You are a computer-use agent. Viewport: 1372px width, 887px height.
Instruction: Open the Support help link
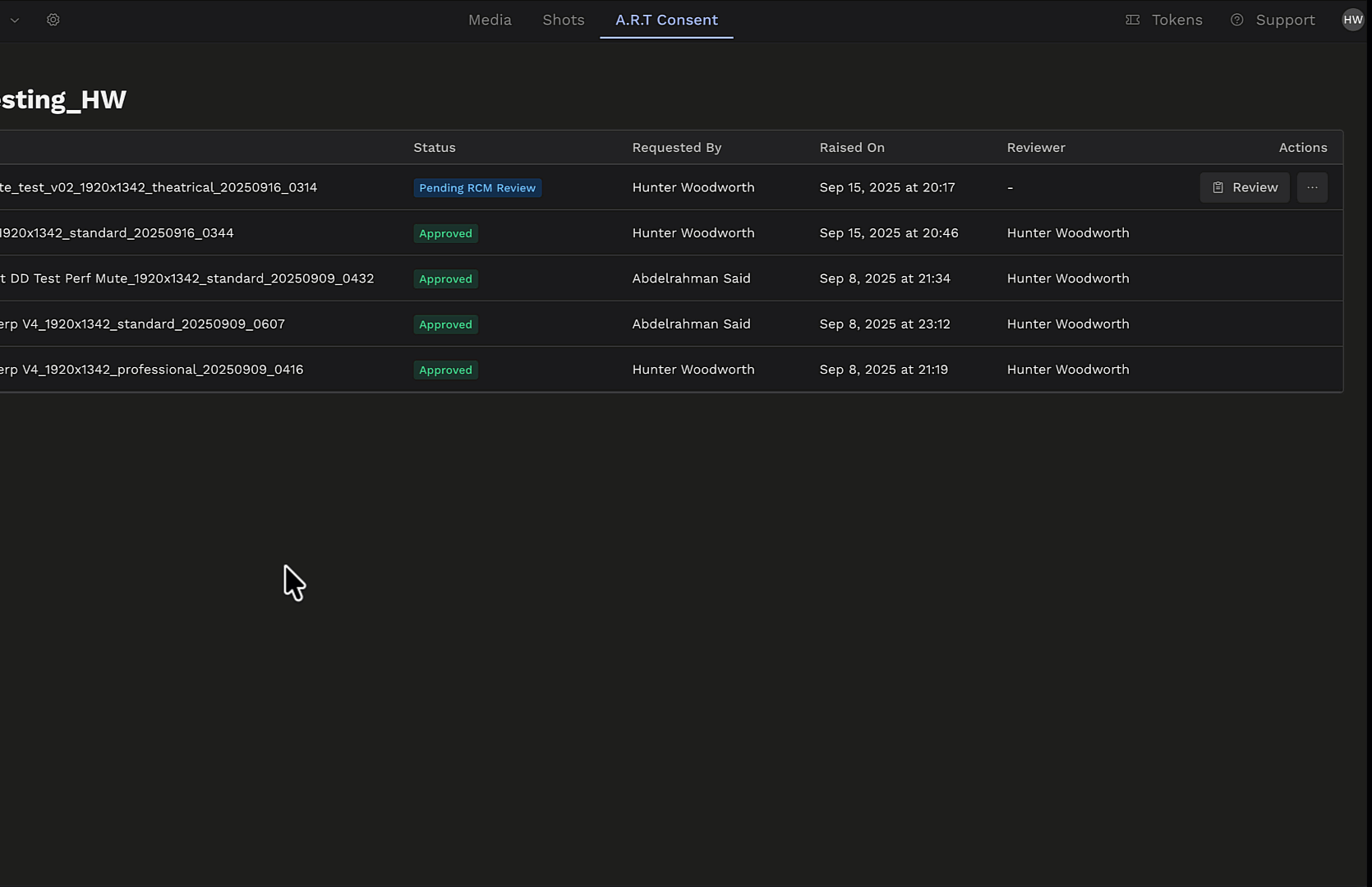tap(1273, 20)
